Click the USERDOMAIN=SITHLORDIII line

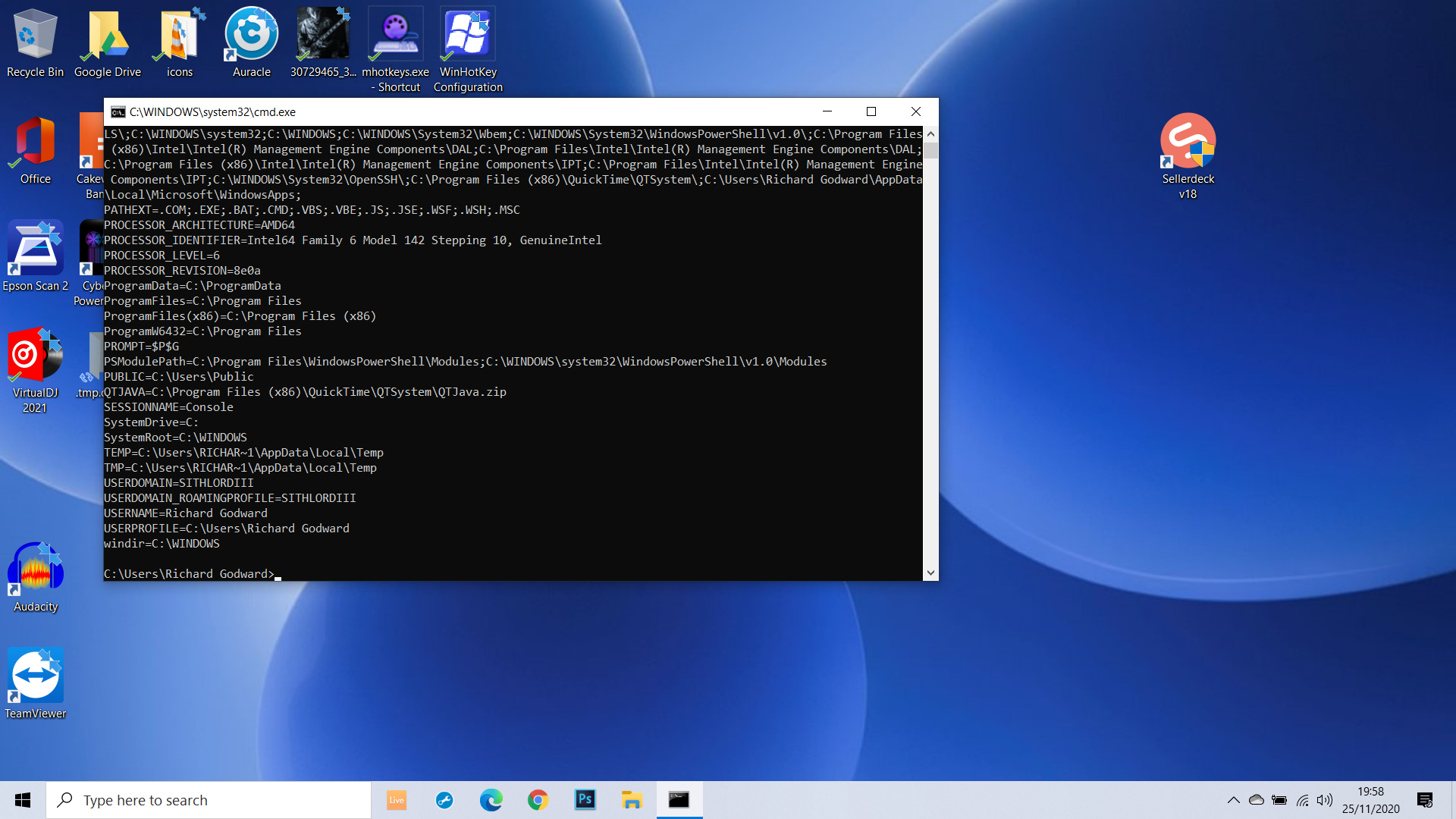pyautogui.click(x=179, y=483)
